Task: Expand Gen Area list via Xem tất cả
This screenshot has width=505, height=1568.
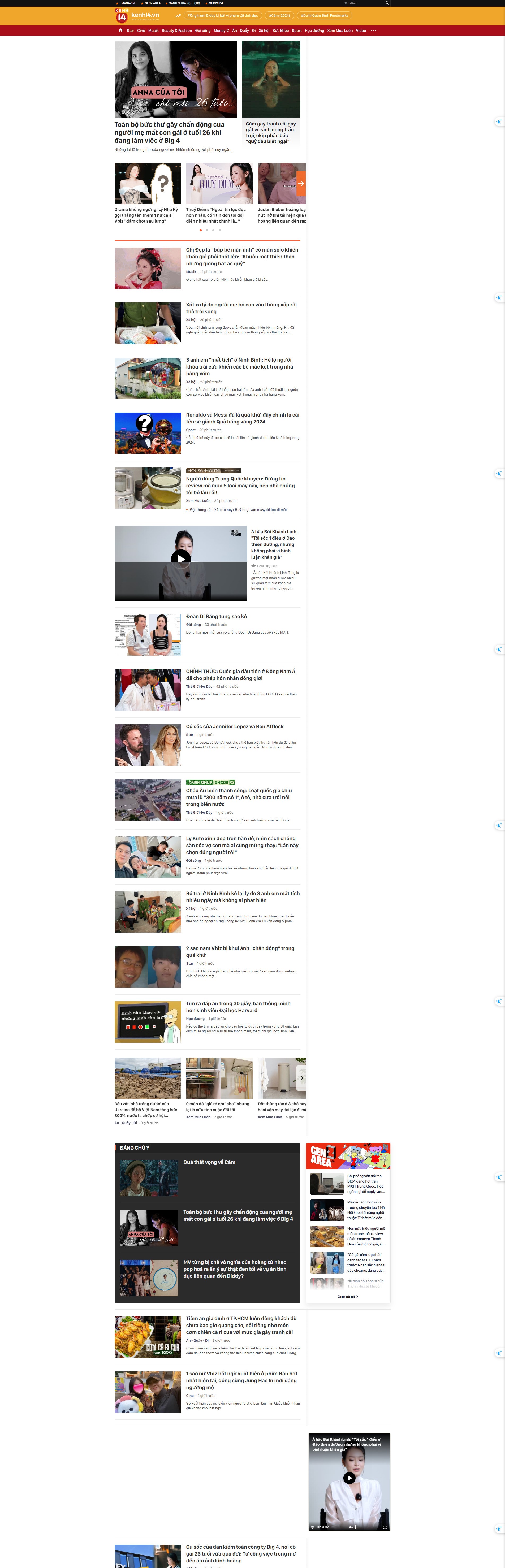Action: point(348,1297)
